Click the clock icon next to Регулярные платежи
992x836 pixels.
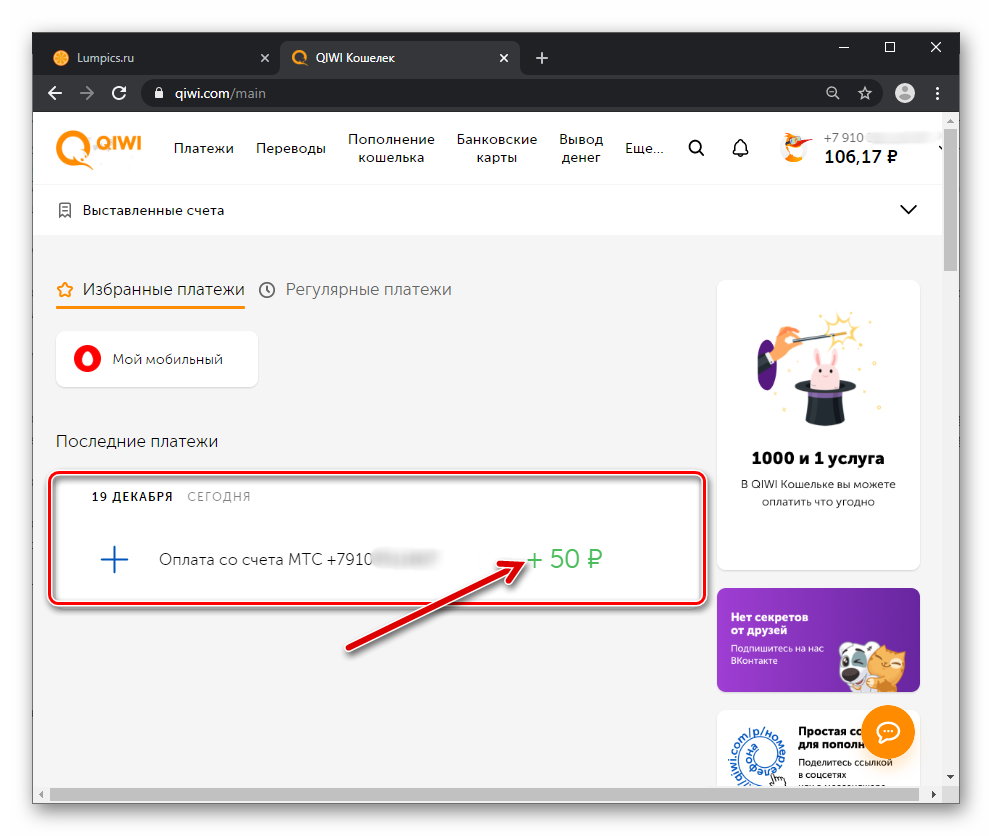tap(267, 290)
